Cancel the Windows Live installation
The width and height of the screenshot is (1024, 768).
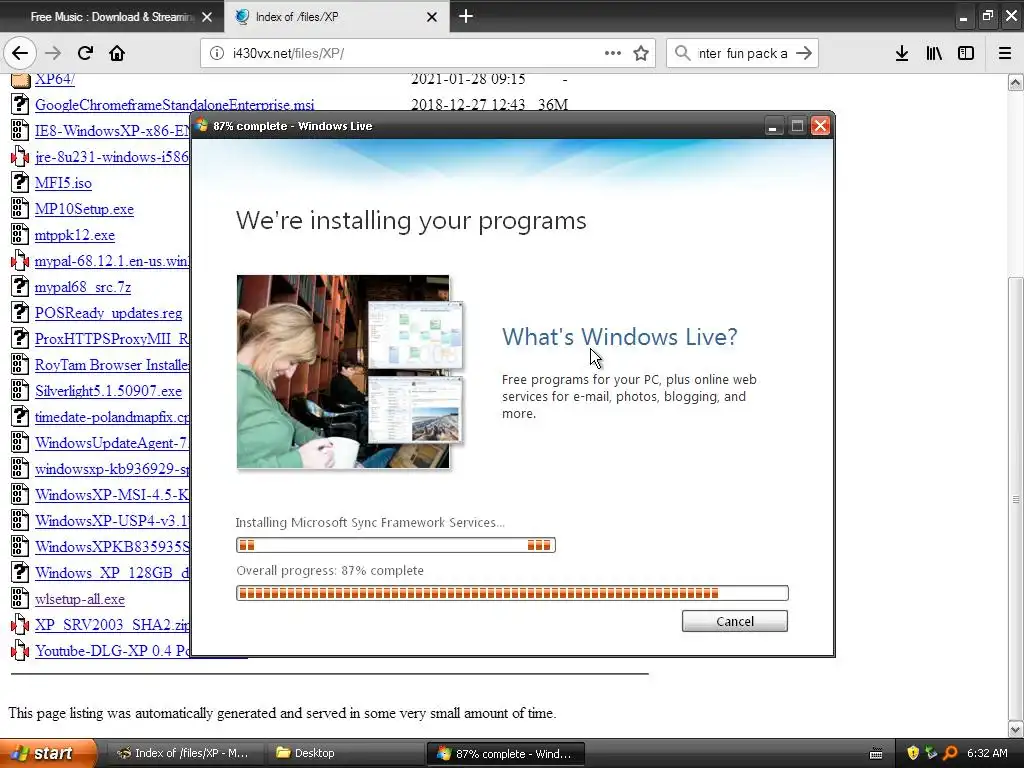point(735,621)
